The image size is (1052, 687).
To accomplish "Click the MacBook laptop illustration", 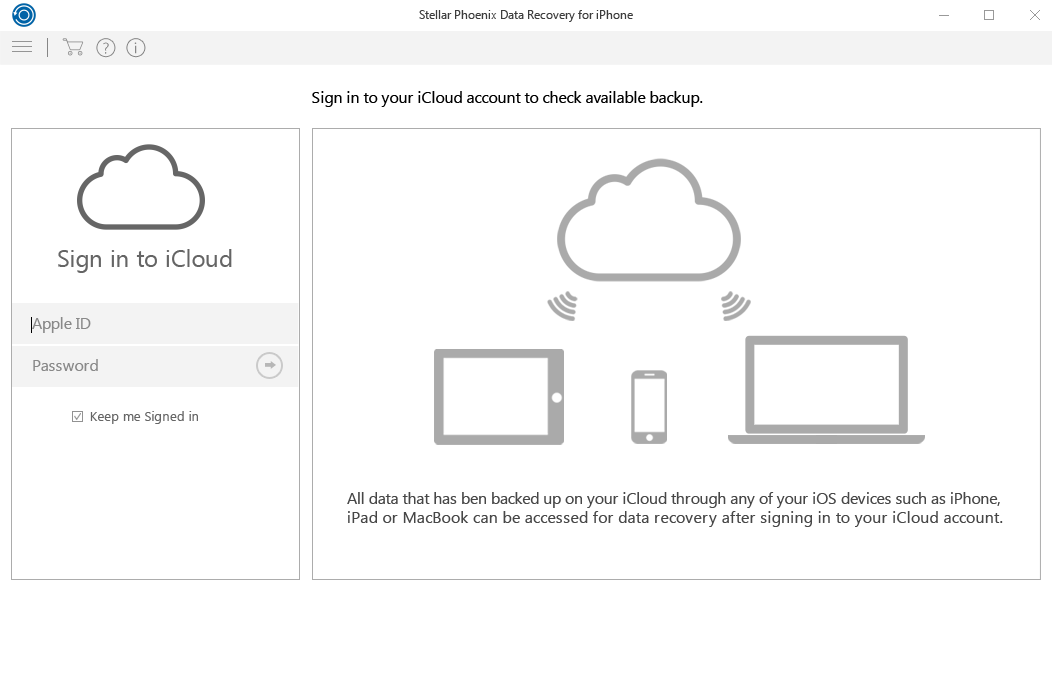I will pos(827,390).
